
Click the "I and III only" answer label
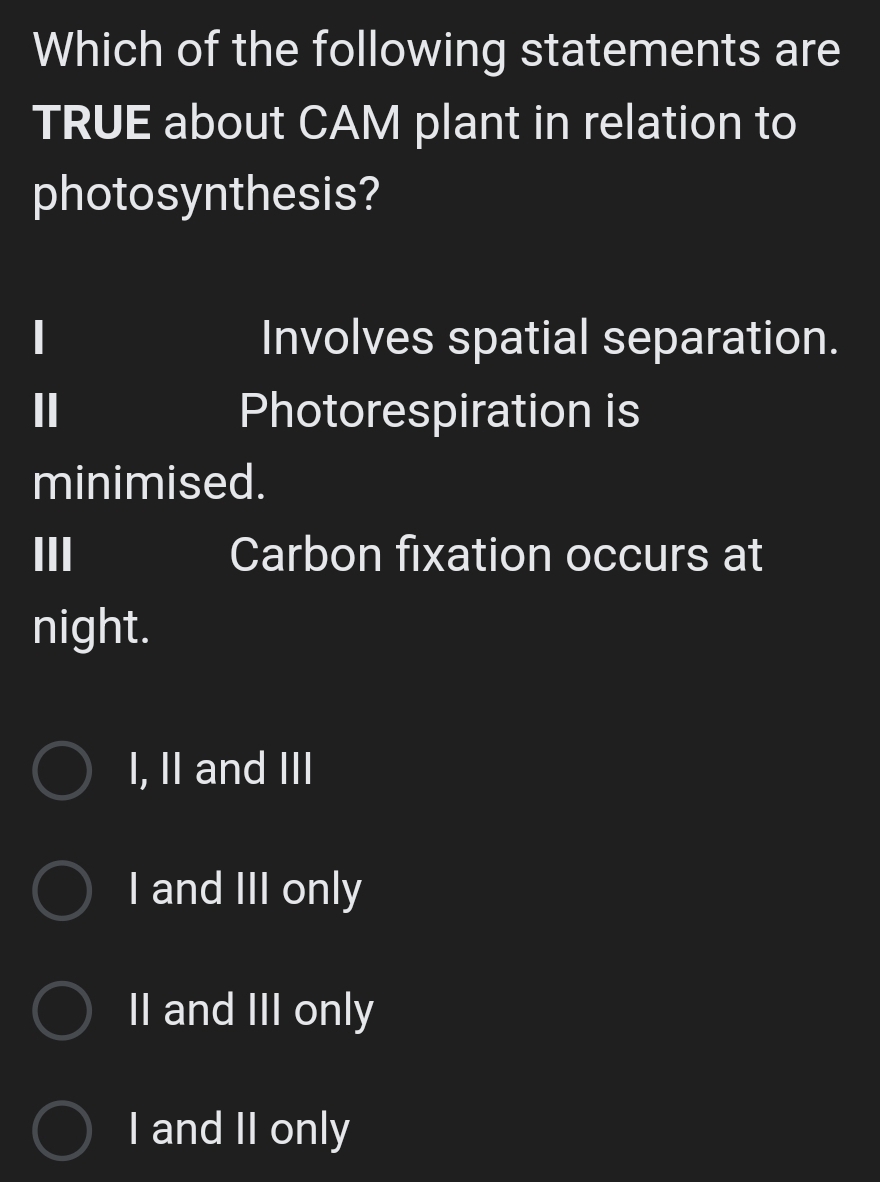tap(245, 889)
